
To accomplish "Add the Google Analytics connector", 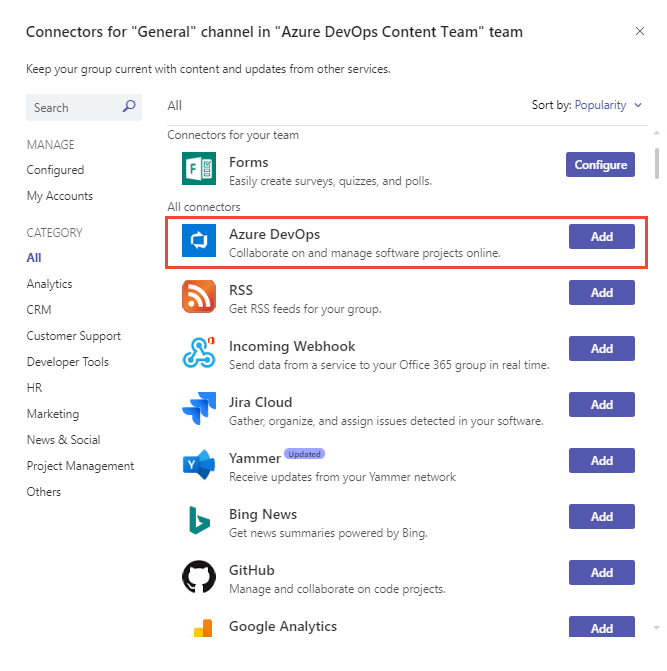I will coord(602,626).
